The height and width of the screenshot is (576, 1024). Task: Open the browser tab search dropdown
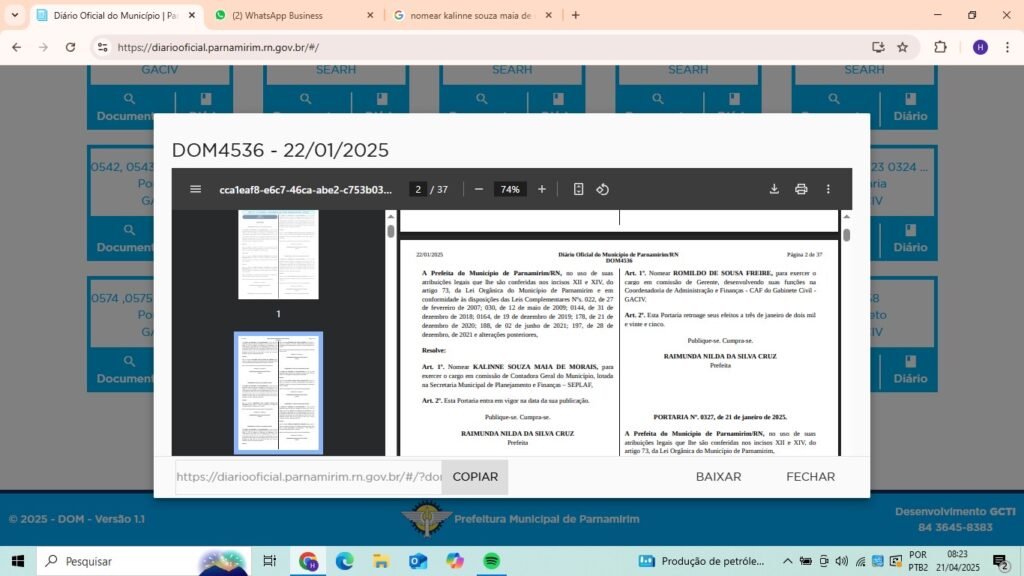point(14,15)
